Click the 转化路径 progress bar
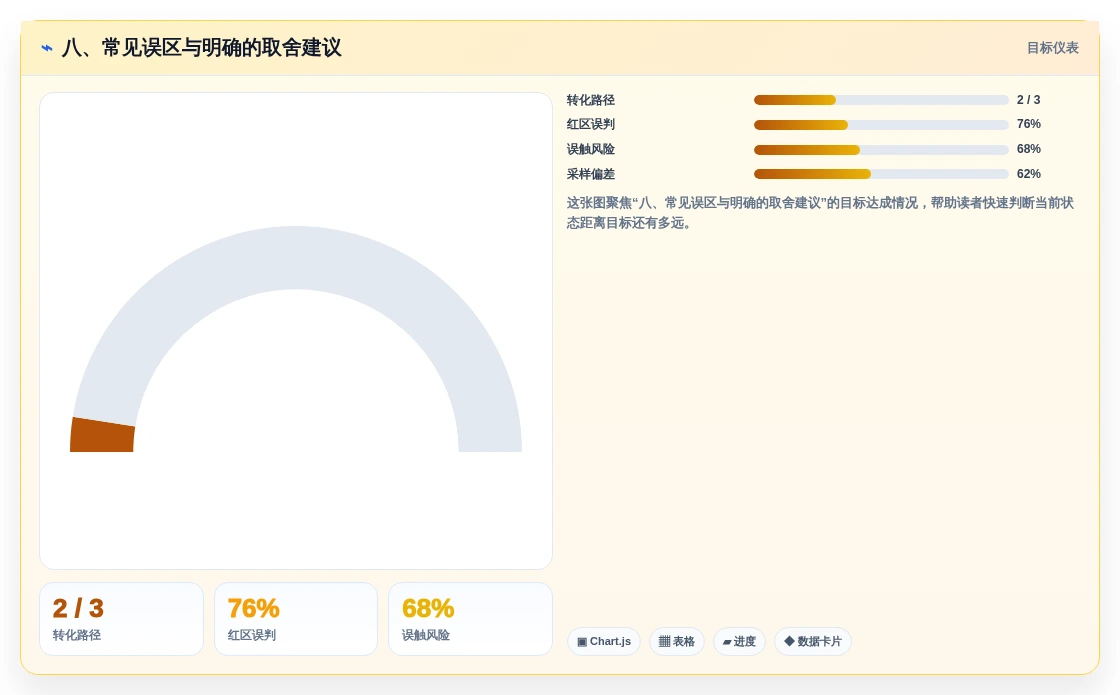This screenshot has width=1120, height=695. tap(881, 100)
